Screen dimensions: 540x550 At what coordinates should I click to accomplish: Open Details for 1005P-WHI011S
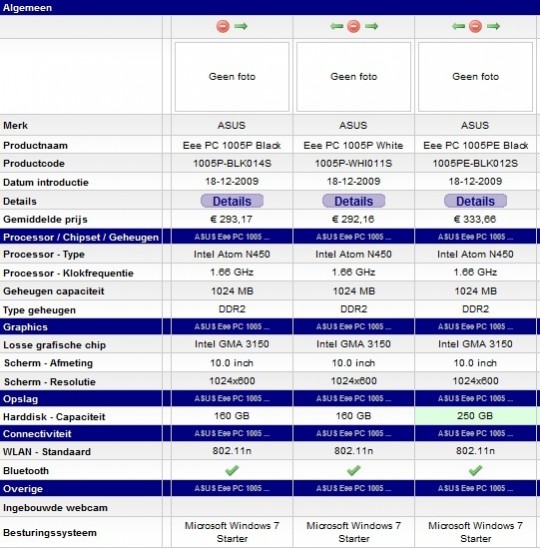point(354,201)
